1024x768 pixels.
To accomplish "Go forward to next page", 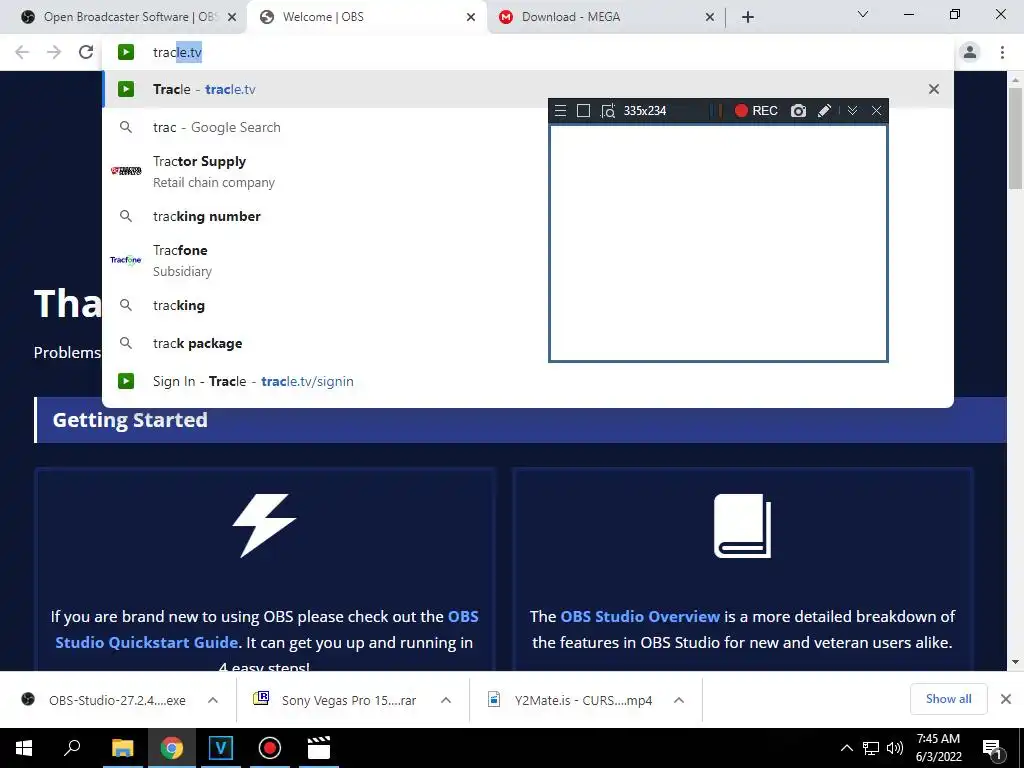I will pyautogui.click(x=54, y=52).
